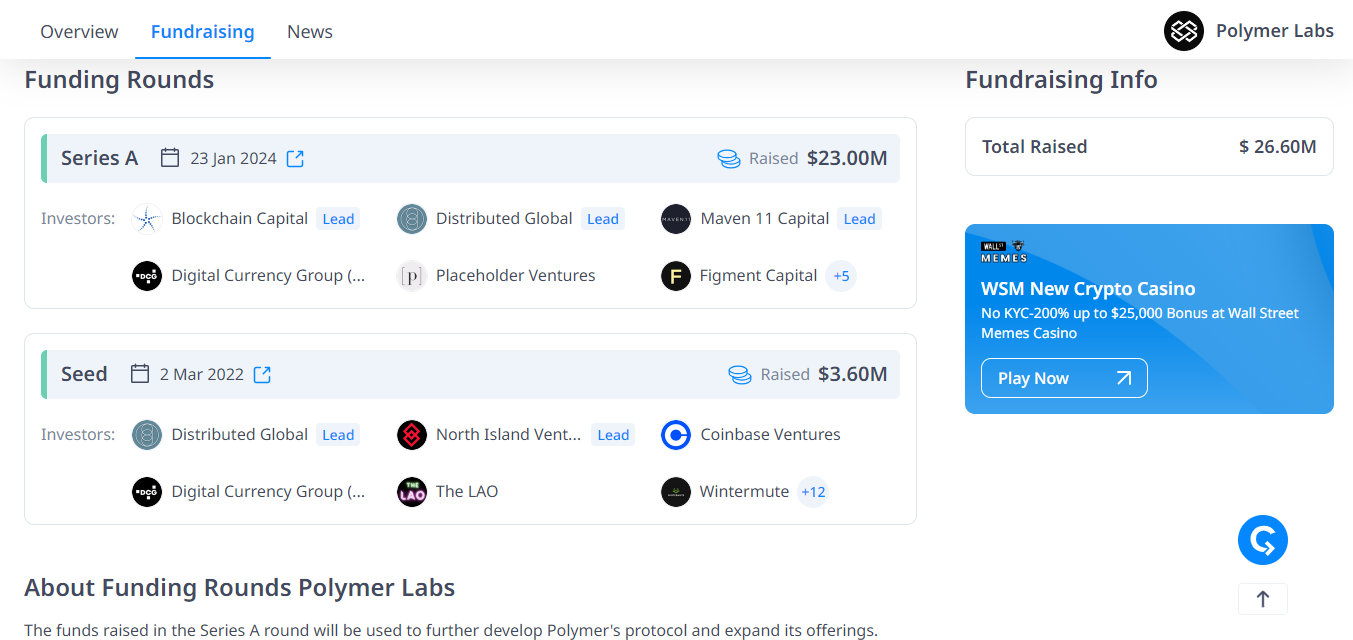The image size is (1353, 640).
Task: Open The LAO investor link
Action: (x=467, y=491)
